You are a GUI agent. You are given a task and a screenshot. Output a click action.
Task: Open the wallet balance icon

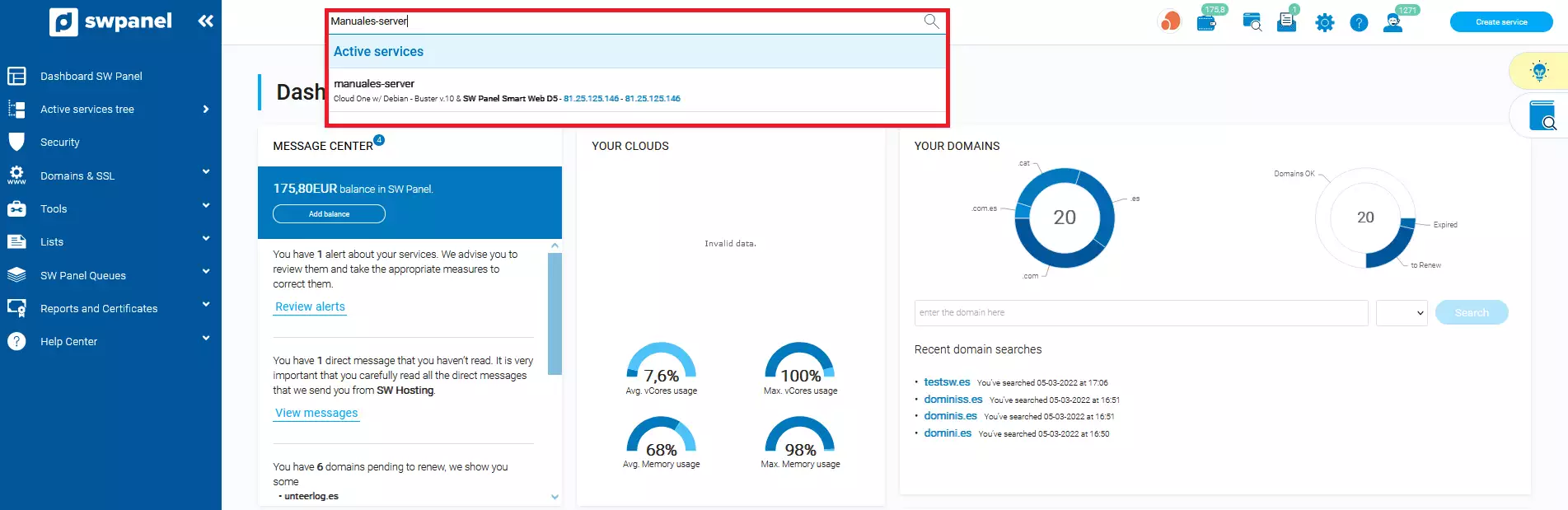(x=1207, y=22)
